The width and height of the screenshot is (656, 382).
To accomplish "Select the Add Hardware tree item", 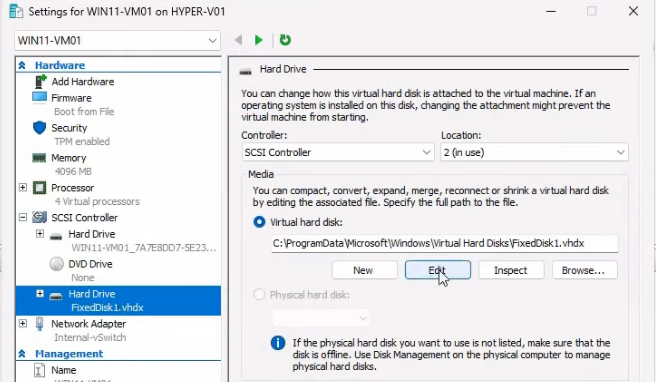I will [83, 82].
